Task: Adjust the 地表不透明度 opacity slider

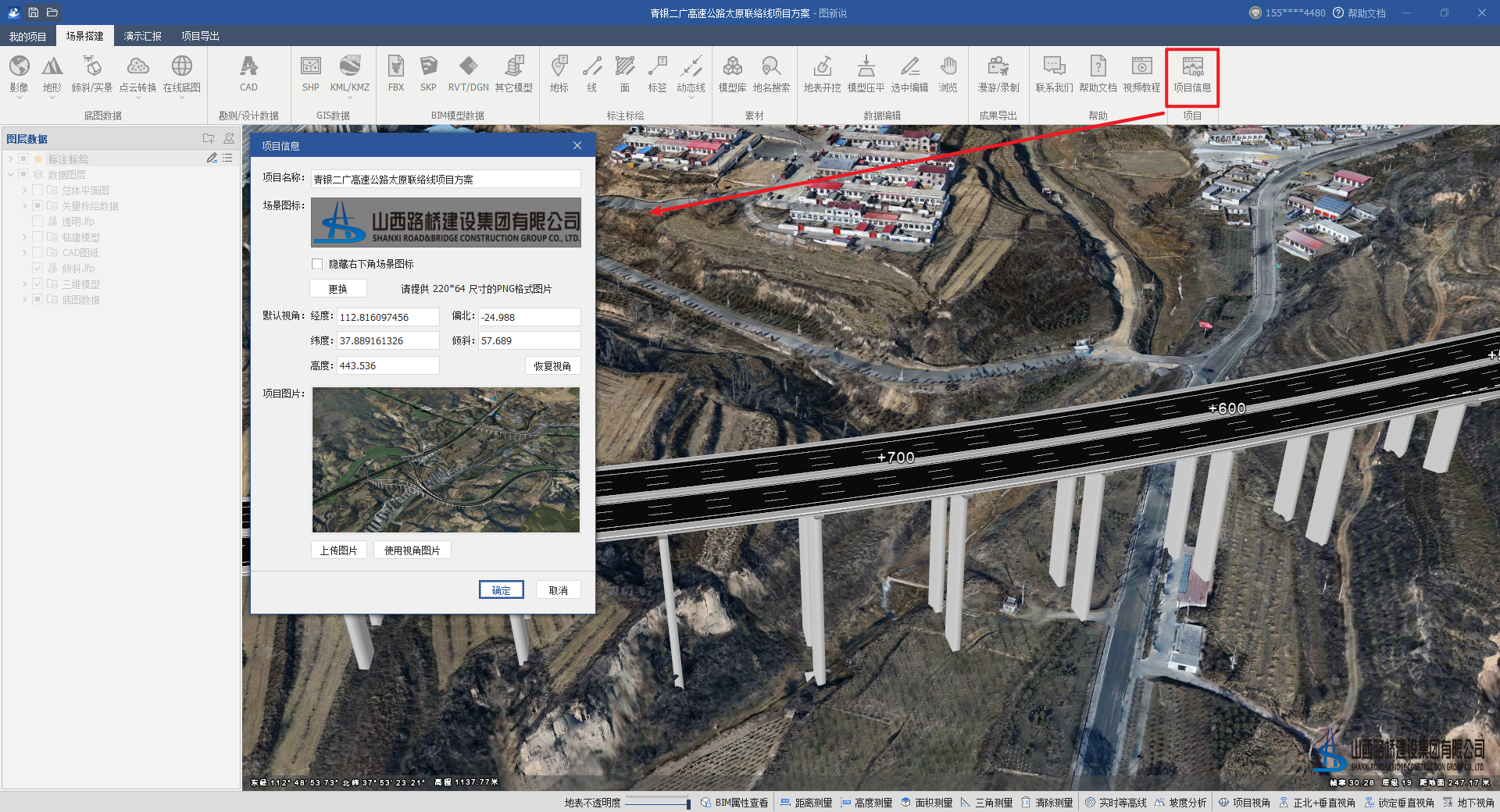Action: [x=687, y=803]
